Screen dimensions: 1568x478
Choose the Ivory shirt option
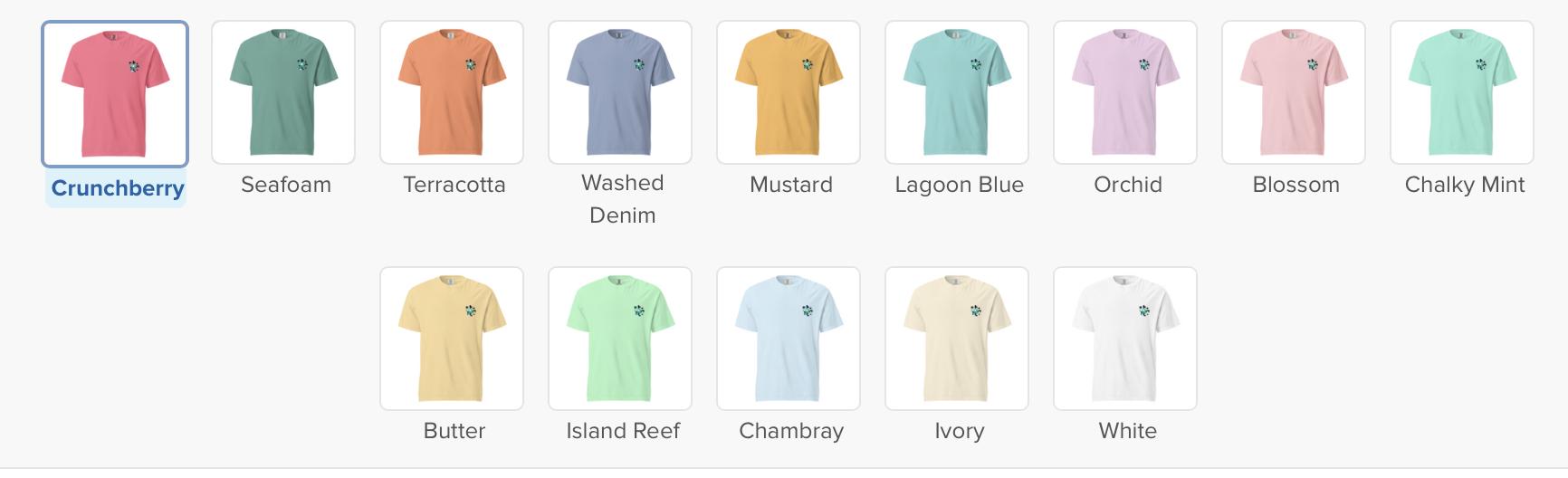point(957,339)
